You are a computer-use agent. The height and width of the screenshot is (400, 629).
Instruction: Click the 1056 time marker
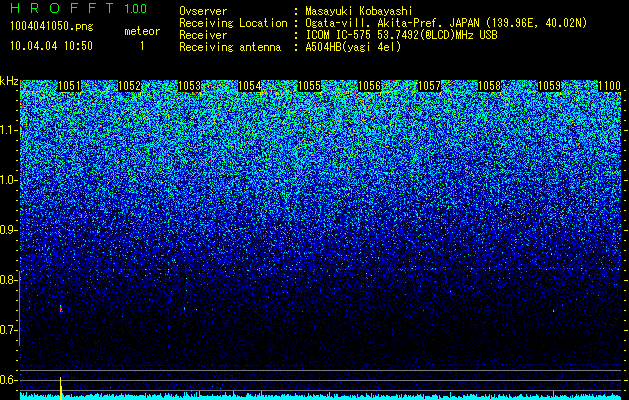click(x=369, y=86)
